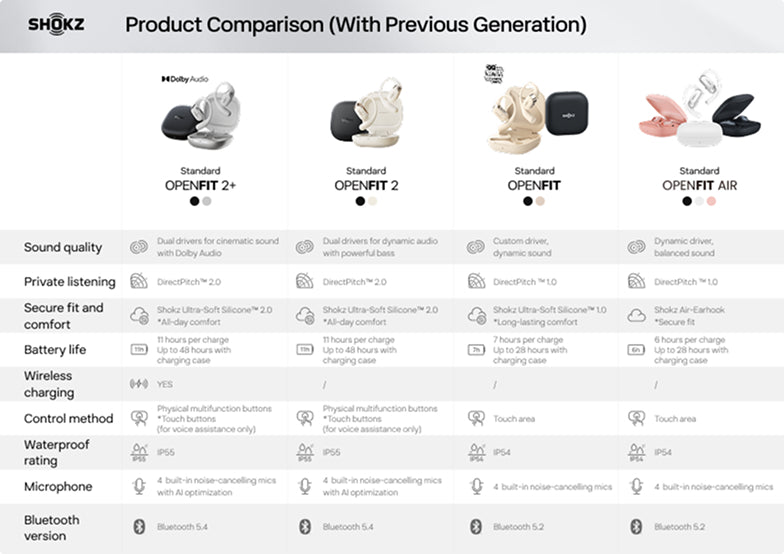
Task: Pick pink color swatch for OpenFit Air
Action: coord(712,201)
